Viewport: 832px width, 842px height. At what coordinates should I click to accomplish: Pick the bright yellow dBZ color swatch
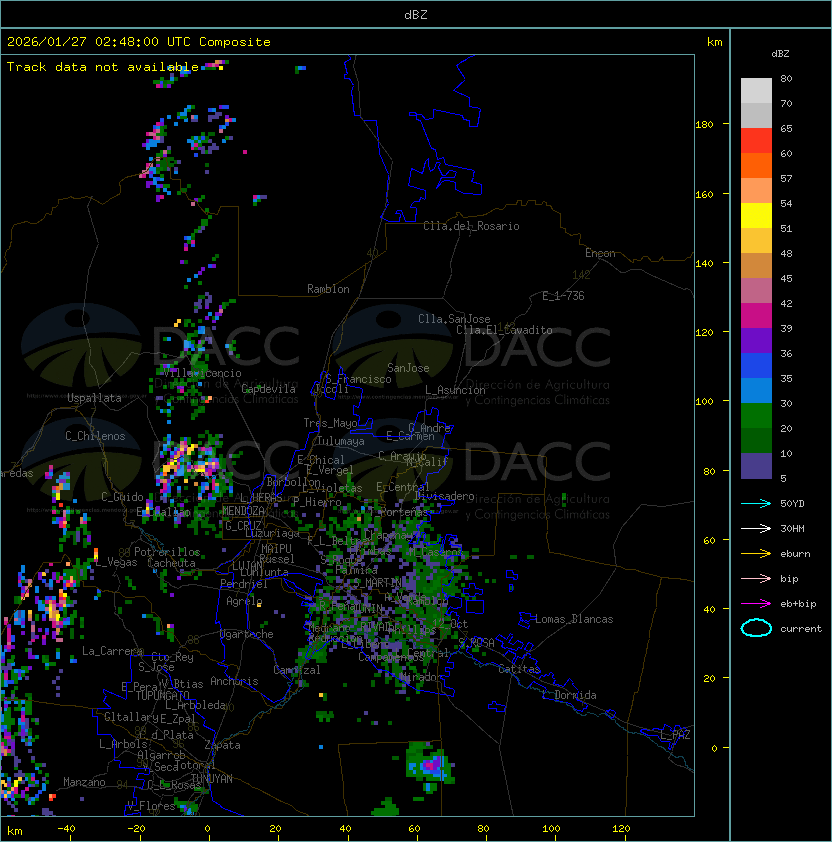[756, 215]
